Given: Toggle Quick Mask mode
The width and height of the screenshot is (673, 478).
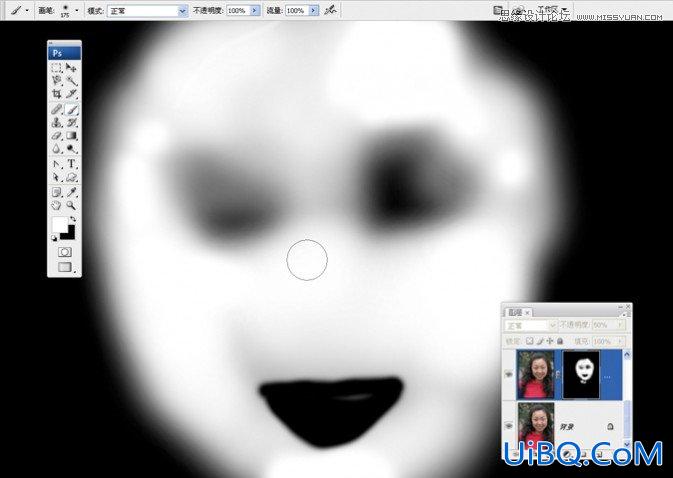Looking at the screenshot, I should tap(65, 252).
